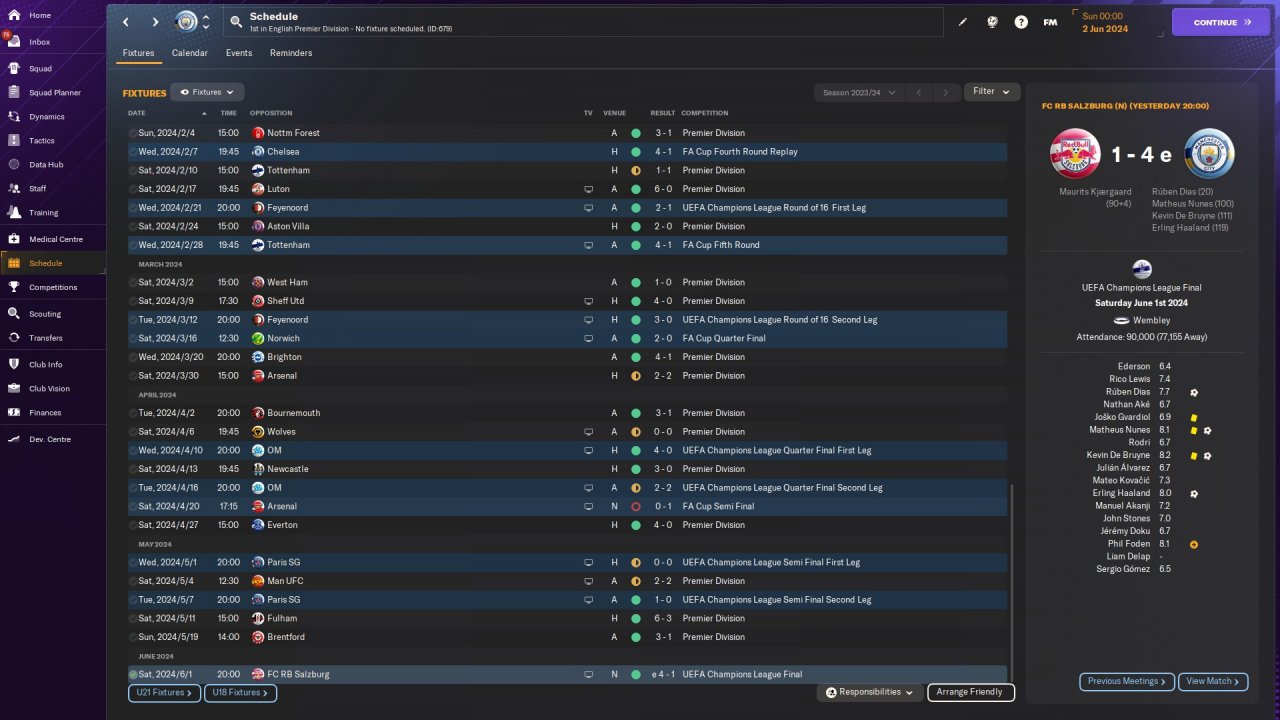Go forward with the right arrow
The image size is (1280, 720).
[x=155, y=22]
